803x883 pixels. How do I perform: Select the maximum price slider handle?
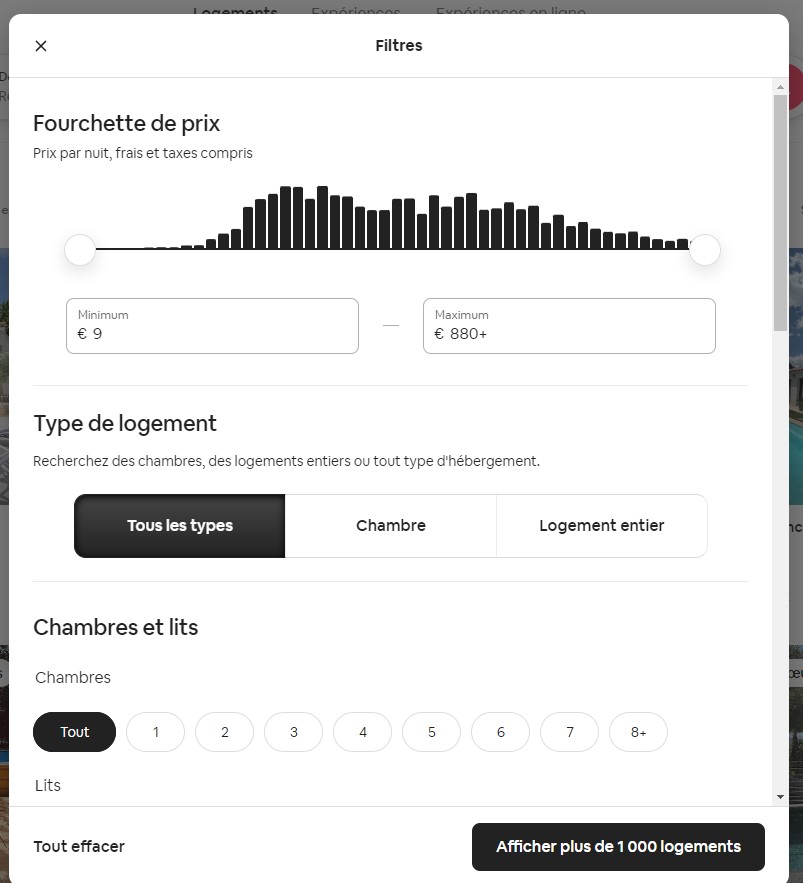704,249
